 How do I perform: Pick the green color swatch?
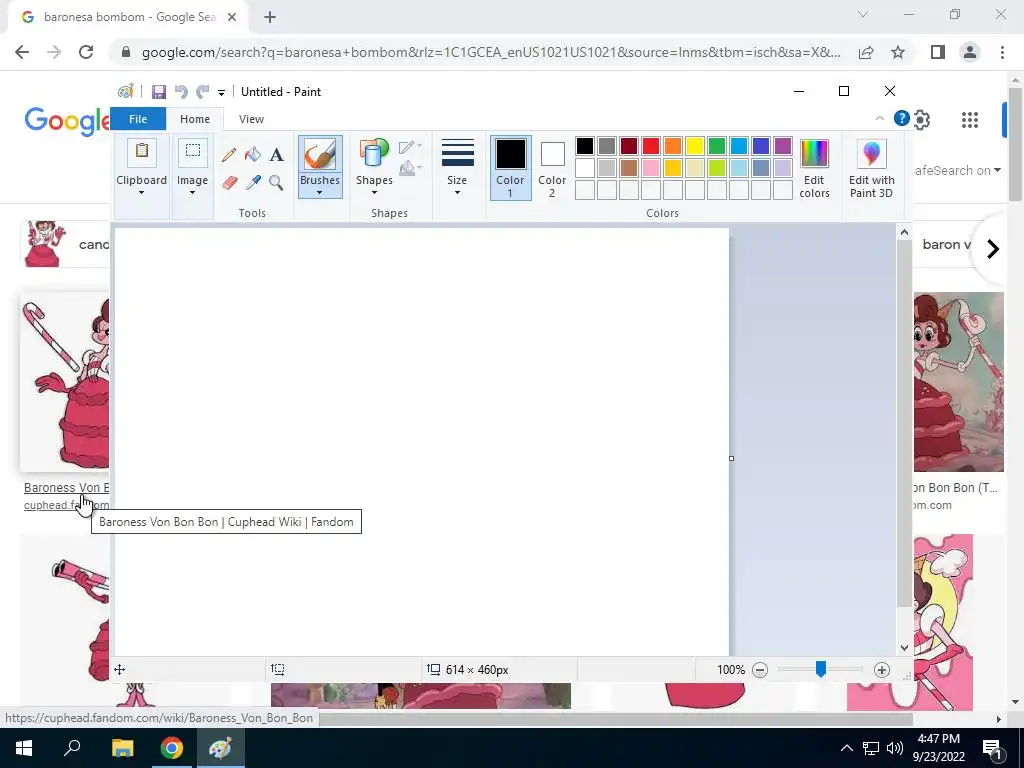[x=716, y=146]
